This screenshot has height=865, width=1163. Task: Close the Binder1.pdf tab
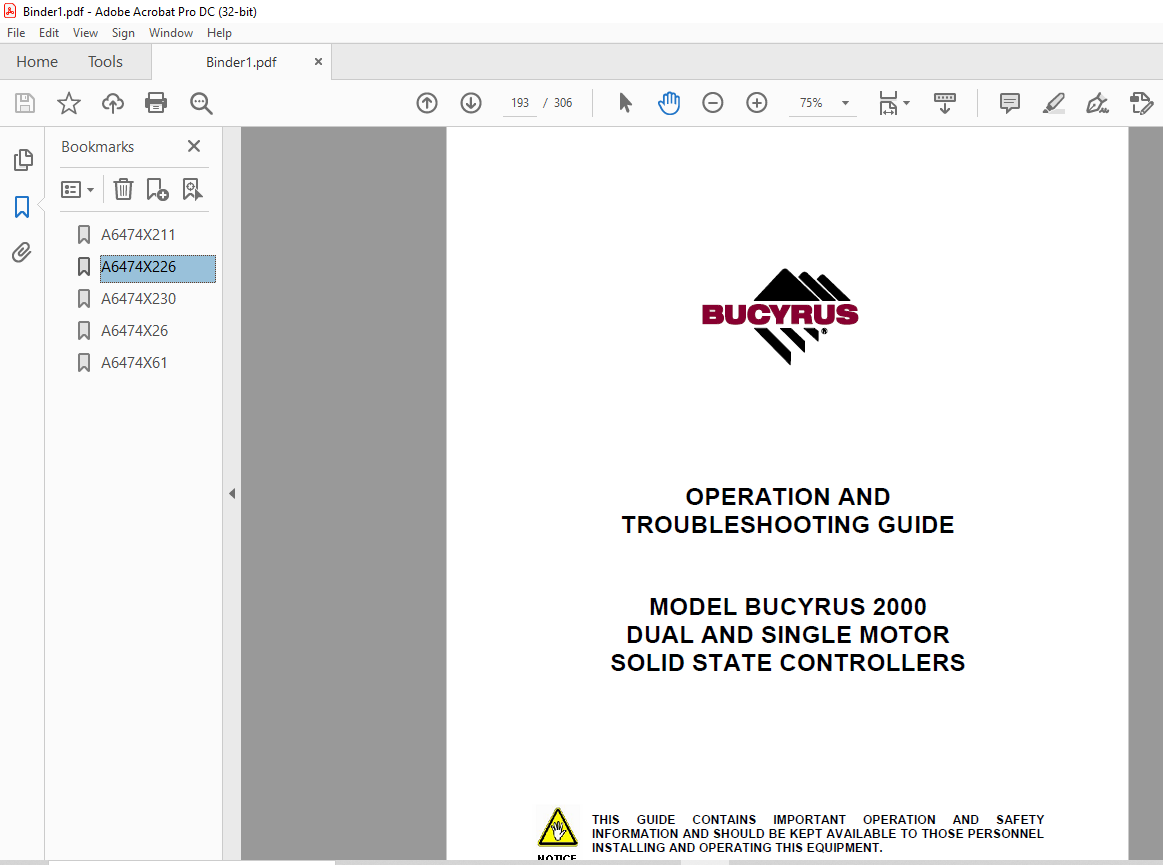318,62
